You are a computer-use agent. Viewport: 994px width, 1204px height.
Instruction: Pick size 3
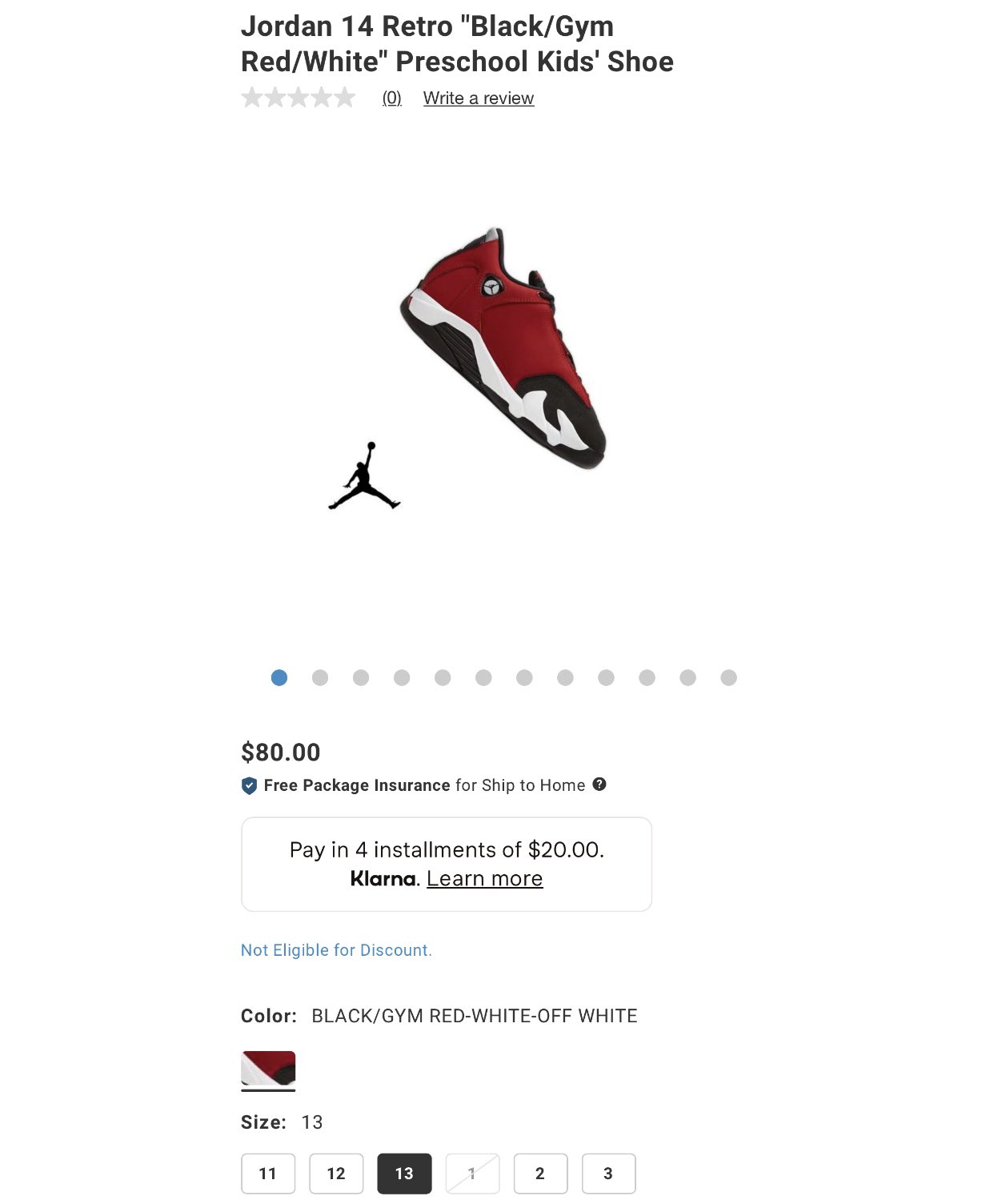(608, 1174)
